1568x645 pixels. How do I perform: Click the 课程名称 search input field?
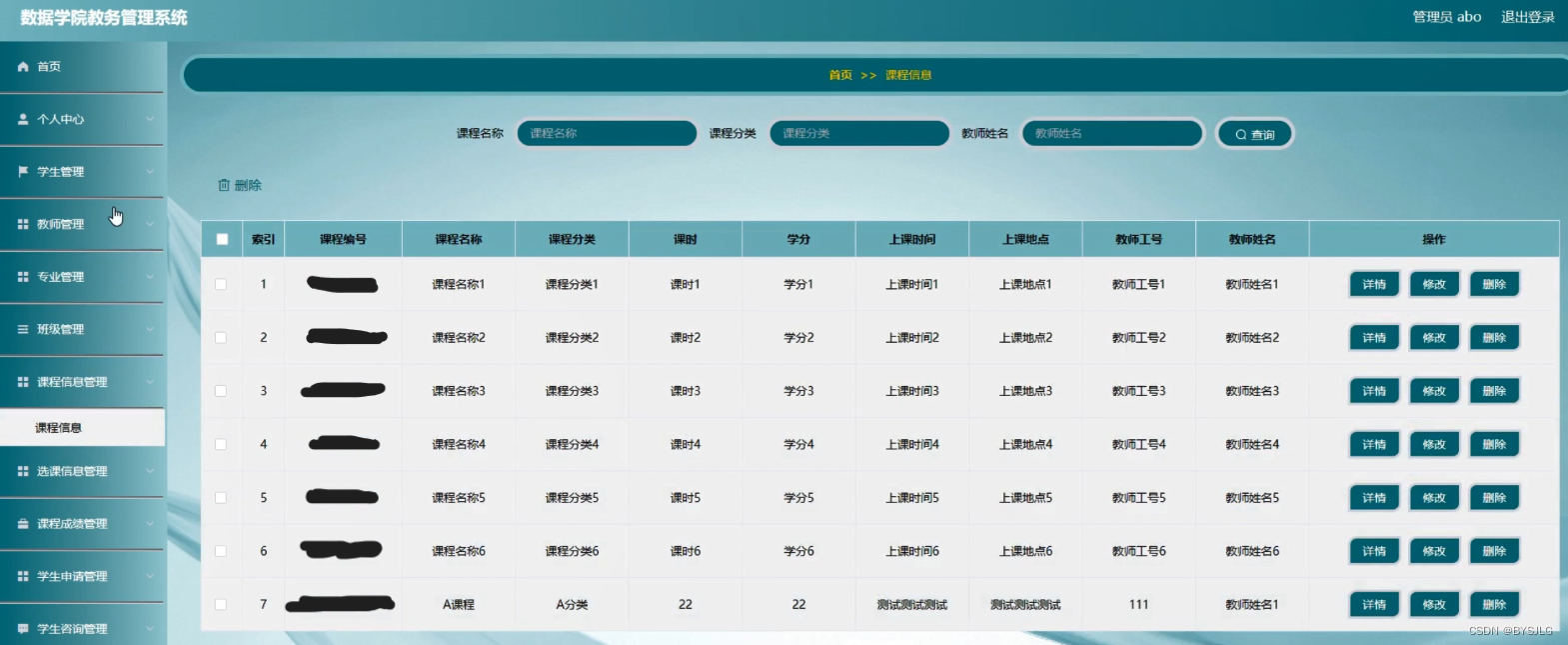pos(607,133)
